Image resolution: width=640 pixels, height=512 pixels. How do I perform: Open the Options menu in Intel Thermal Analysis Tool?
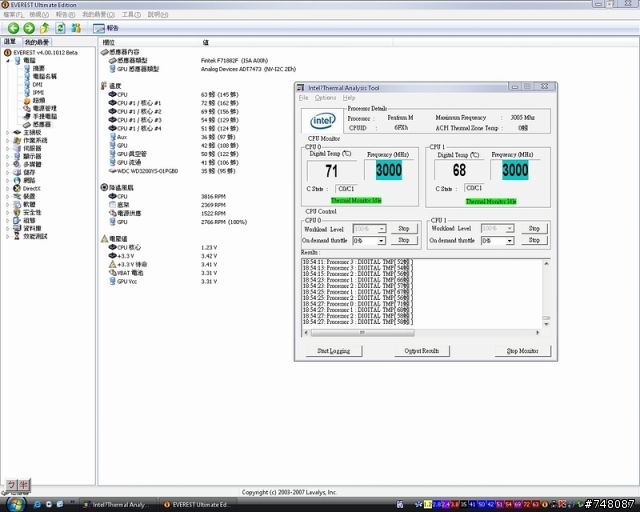(x=325, y=98)
